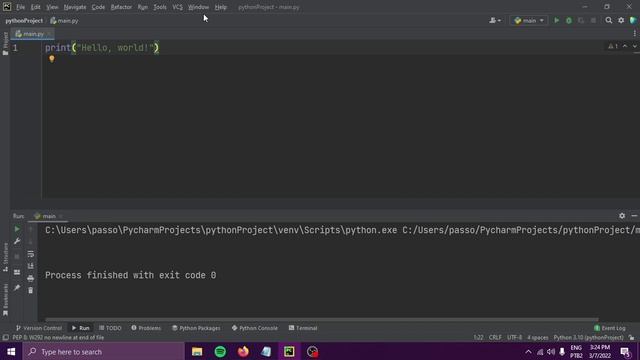The height and width of the screenshot is (360, 640).
Task: Click the Run console horizontal scrollbar
Action: [322, 320]
